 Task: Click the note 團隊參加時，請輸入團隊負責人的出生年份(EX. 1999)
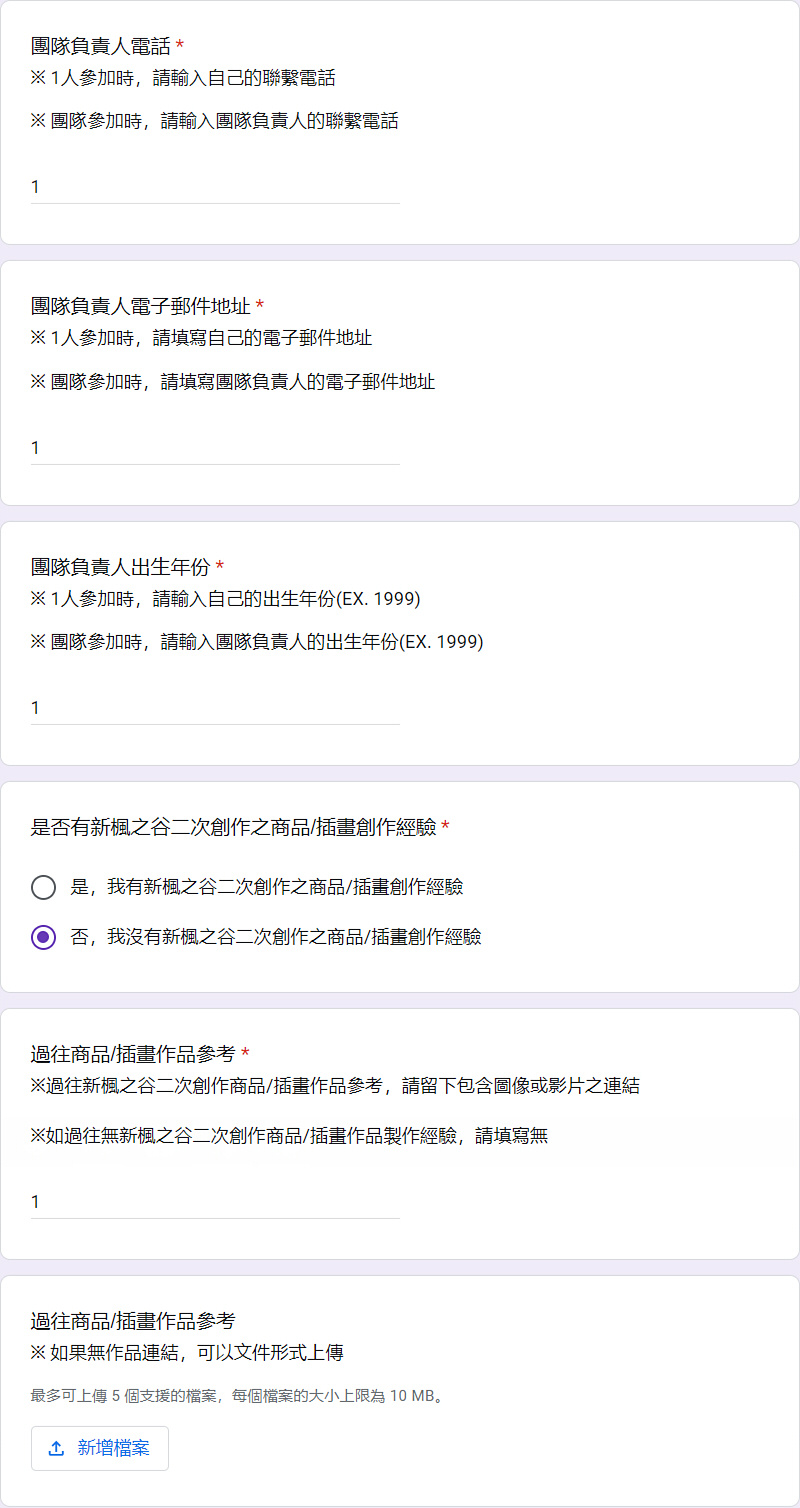click(x=257, y=642)
